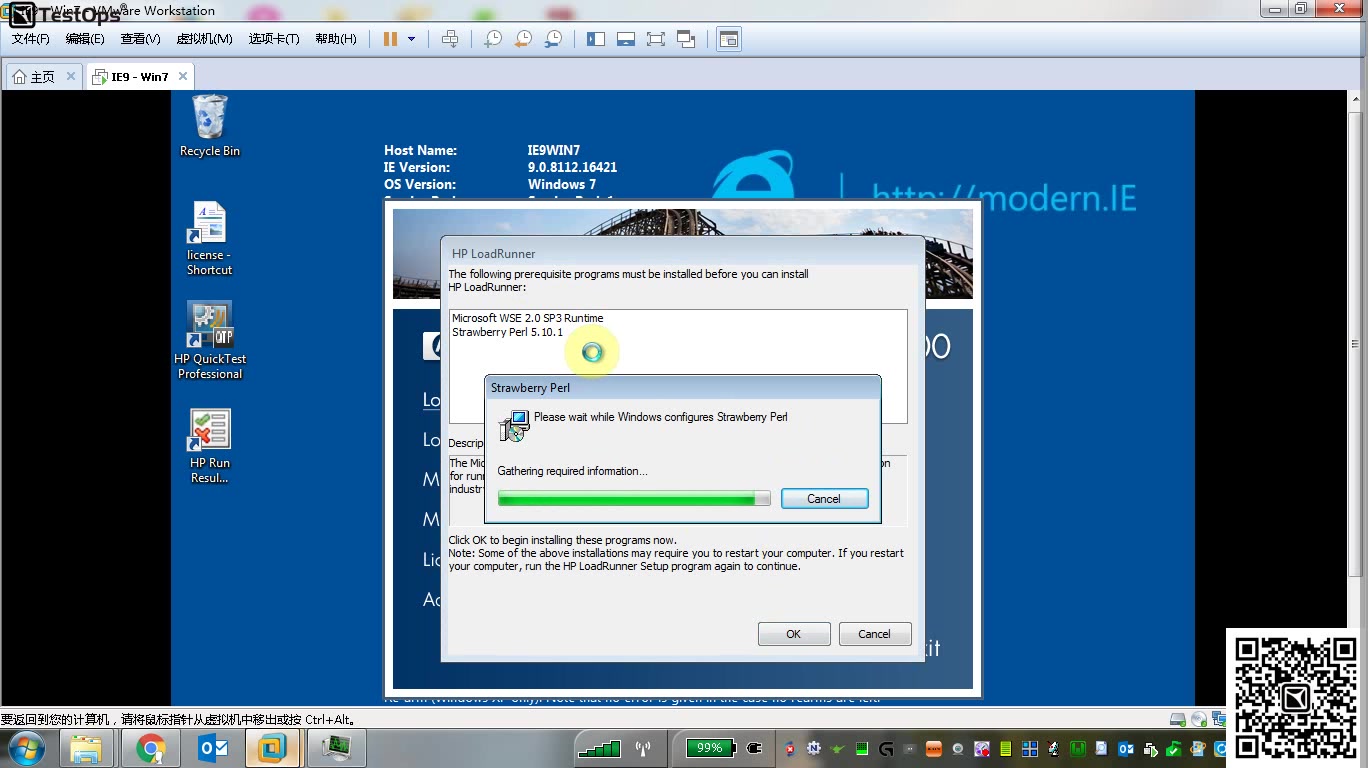Switch to Unity mode icon
The height and width of the screenshot is (768, 1368).
(686, 39)
